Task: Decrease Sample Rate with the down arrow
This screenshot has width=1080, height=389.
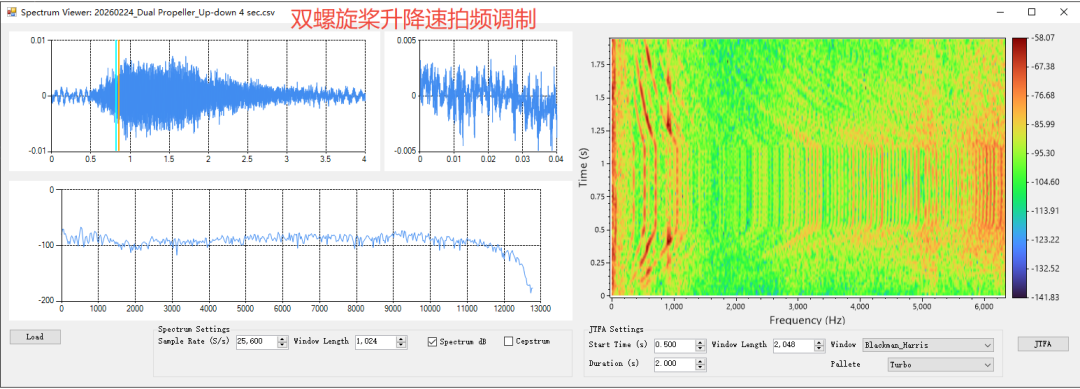Action: [x=282, y=345]
